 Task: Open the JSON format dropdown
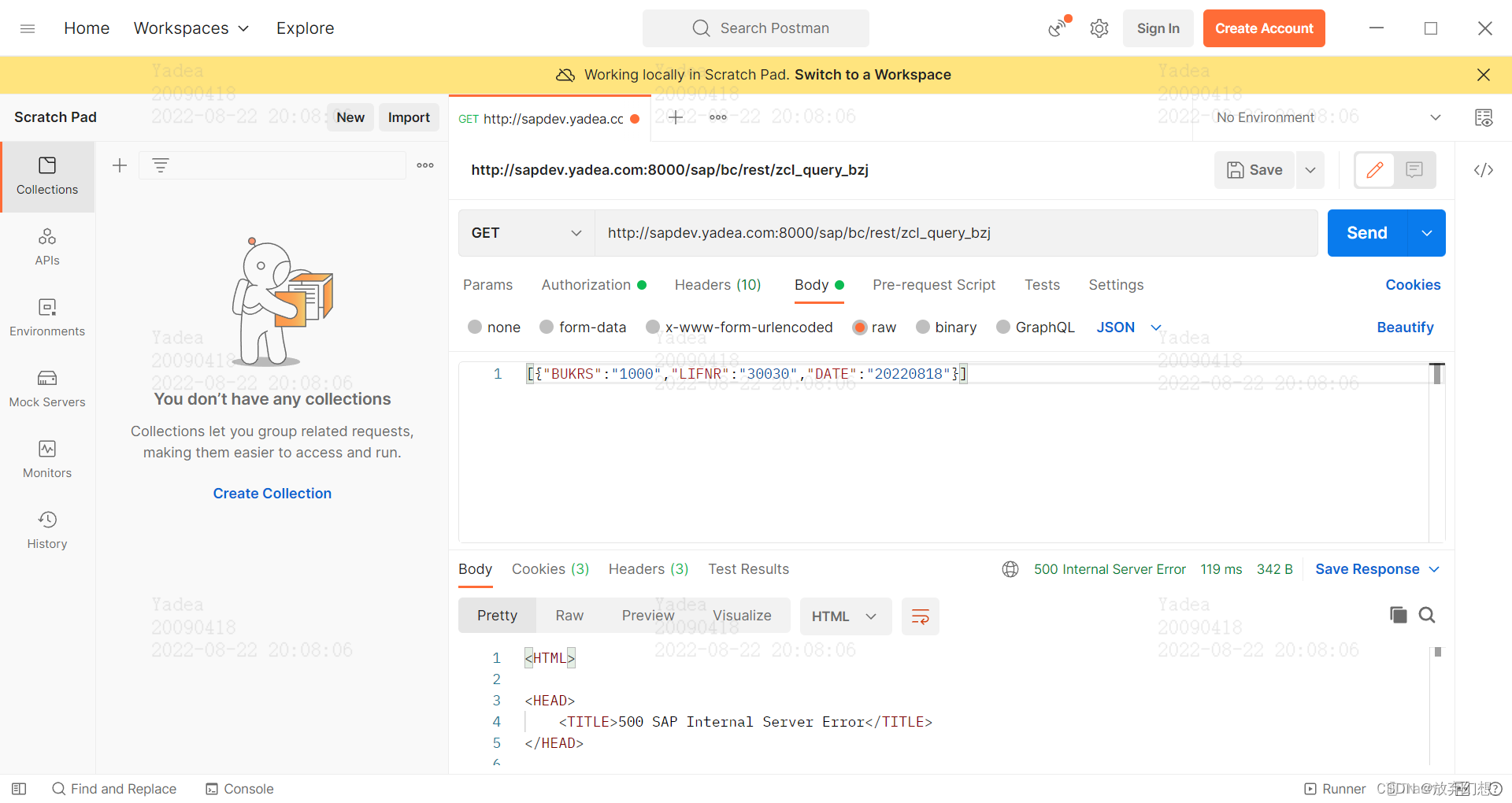(x=1128, y=327)
